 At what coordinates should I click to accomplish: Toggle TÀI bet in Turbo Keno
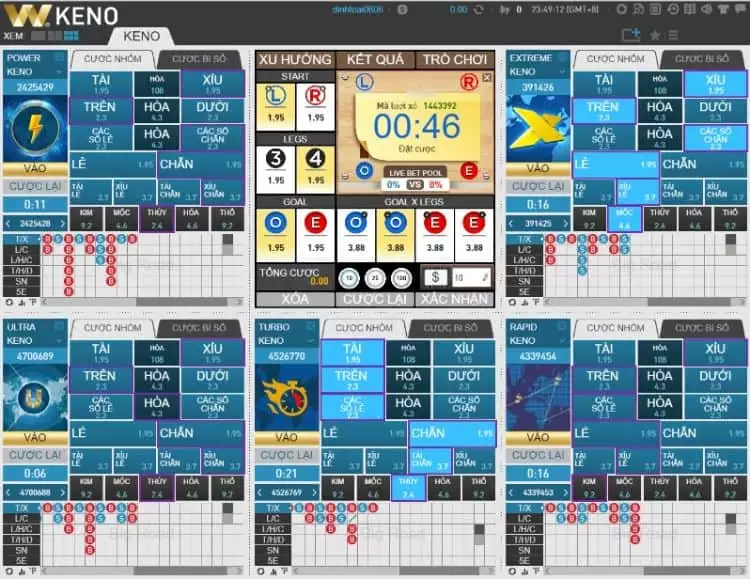pyautogui.click(x=353, y=353)
